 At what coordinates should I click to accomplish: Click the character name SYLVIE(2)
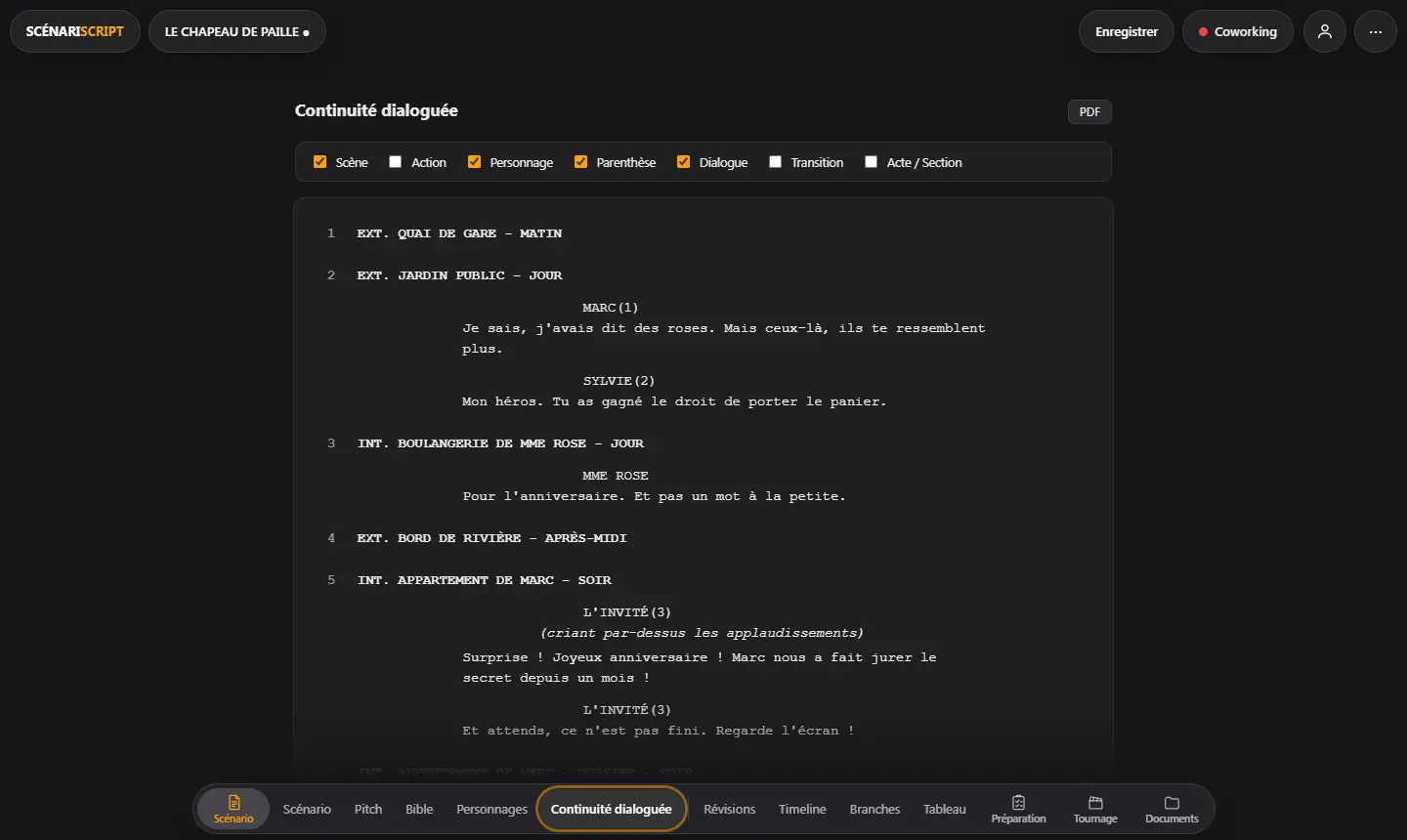[x=618, y=381]
